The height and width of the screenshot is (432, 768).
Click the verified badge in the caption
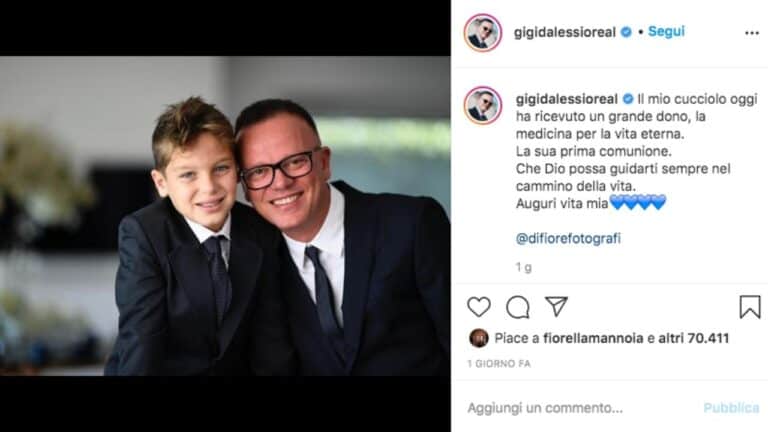[628, 99]
